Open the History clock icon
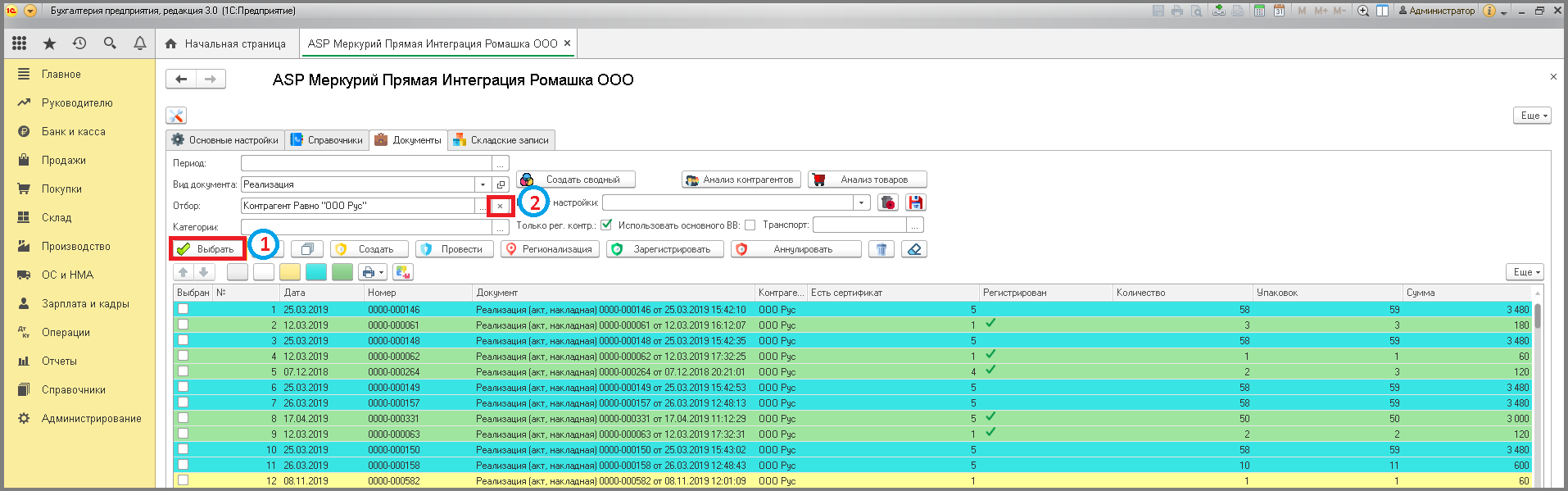 [x=79, y=43]
